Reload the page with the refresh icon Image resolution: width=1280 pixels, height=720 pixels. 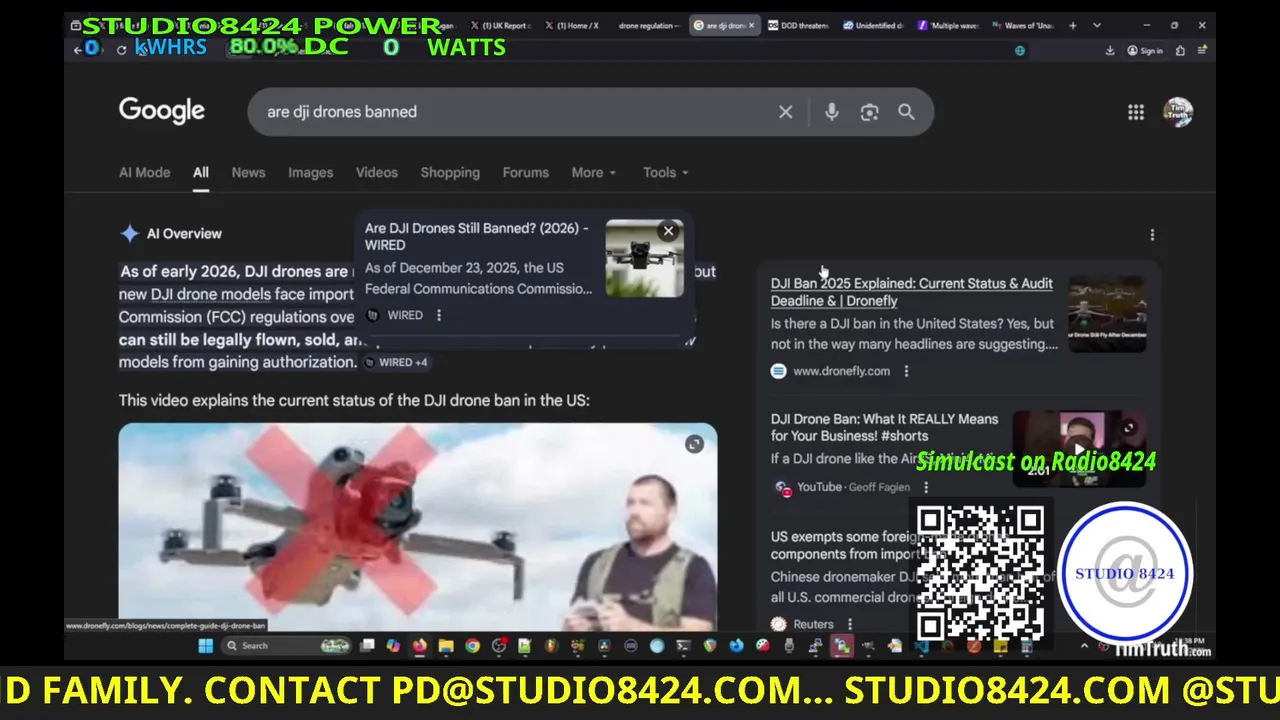[x=121, y=49]
